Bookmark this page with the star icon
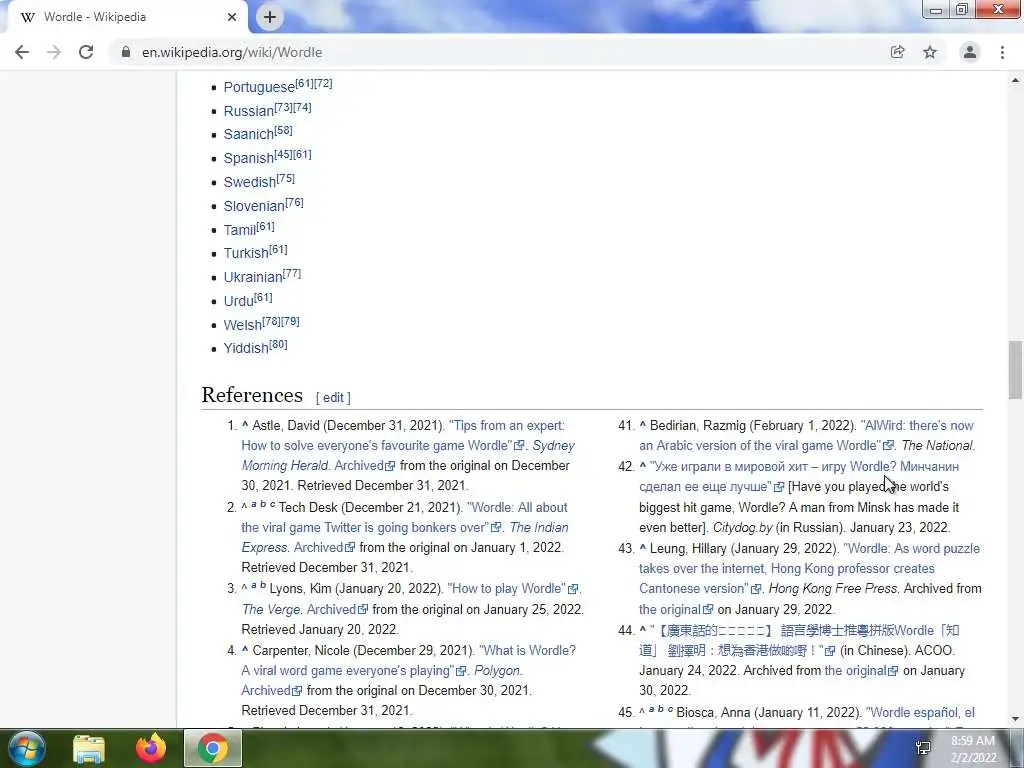 pyautogui.click(x=930, y=52)
